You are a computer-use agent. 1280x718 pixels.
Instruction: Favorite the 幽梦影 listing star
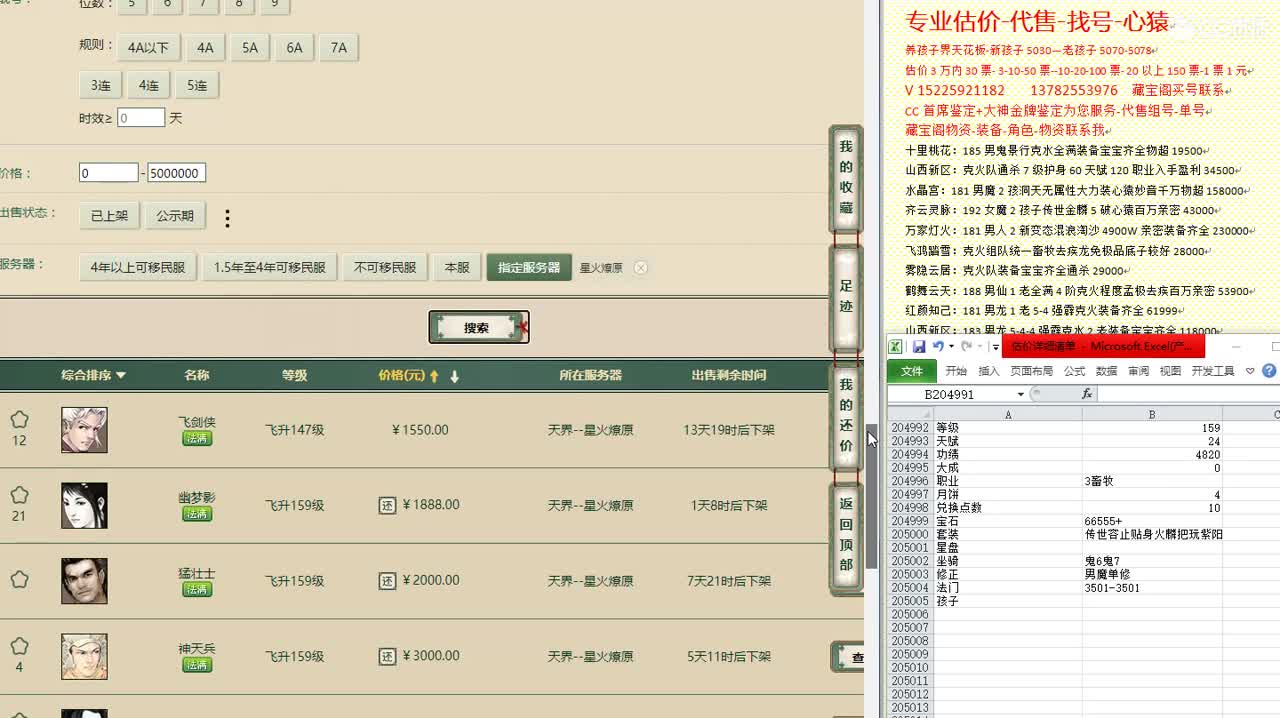coord(19,495)
